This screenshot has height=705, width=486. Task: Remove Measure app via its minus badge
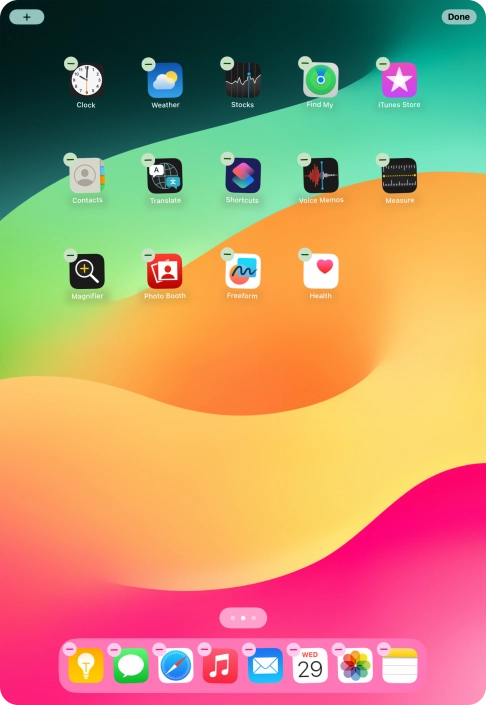click(383, 159)
